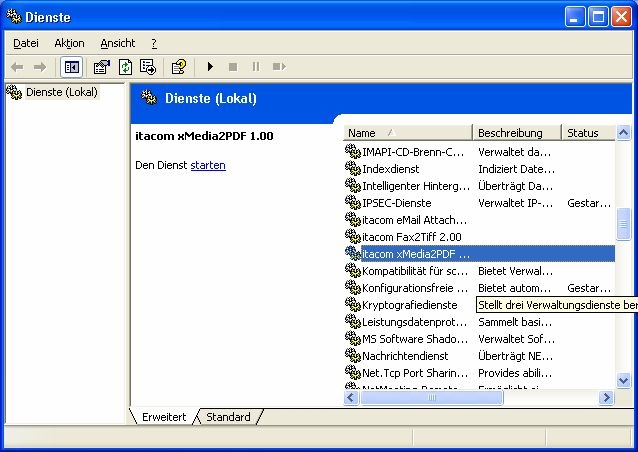Sort by the Beschreibung column header

click(516, 133)
